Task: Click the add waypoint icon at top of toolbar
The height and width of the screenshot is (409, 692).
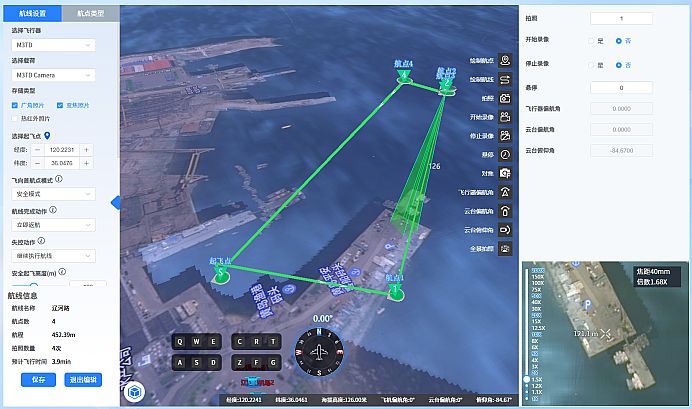Action: (x=505, y=60)
